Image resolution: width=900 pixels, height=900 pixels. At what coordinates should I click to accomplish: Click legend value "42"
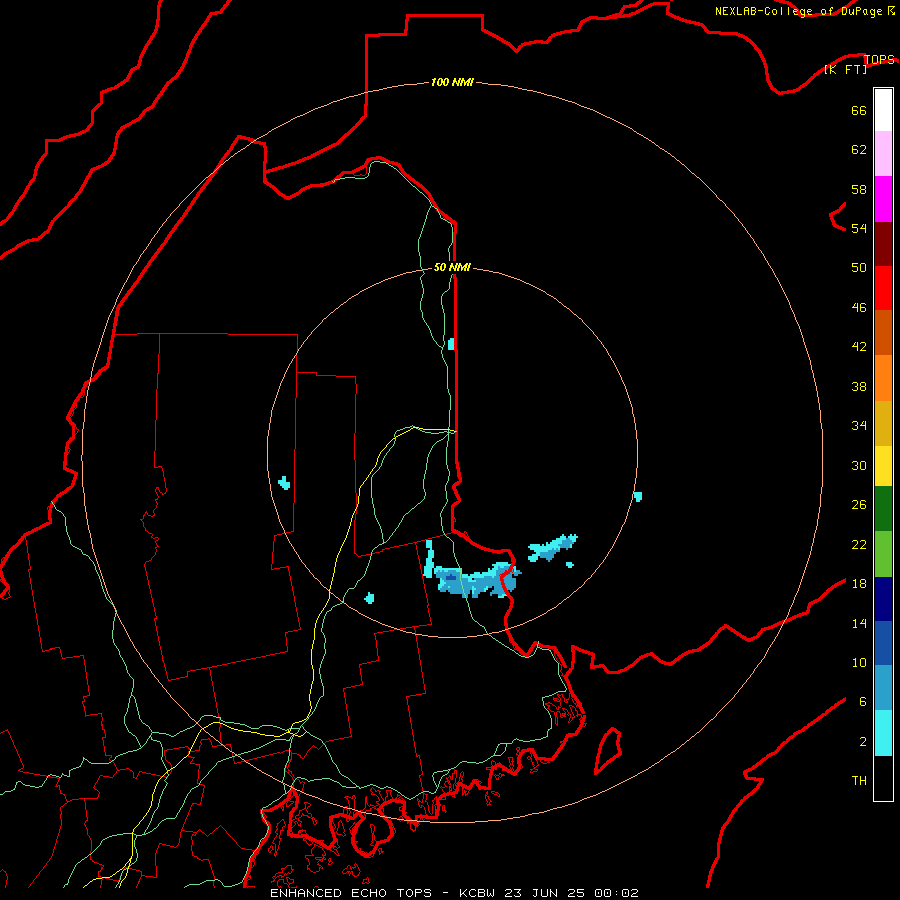click(x=859, y=346)
